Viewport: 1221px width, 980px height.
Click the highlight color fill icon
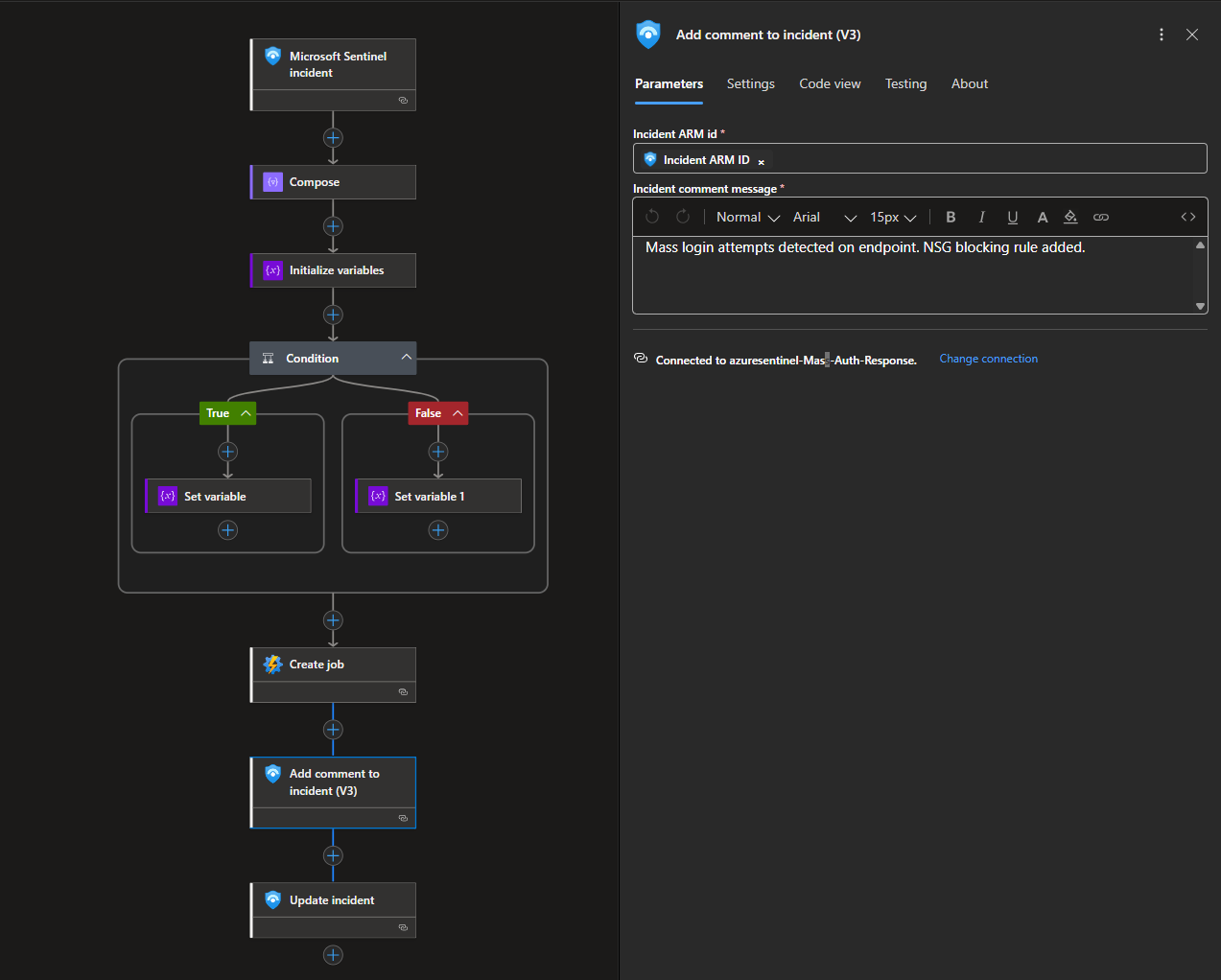[x=1070, y=218]
